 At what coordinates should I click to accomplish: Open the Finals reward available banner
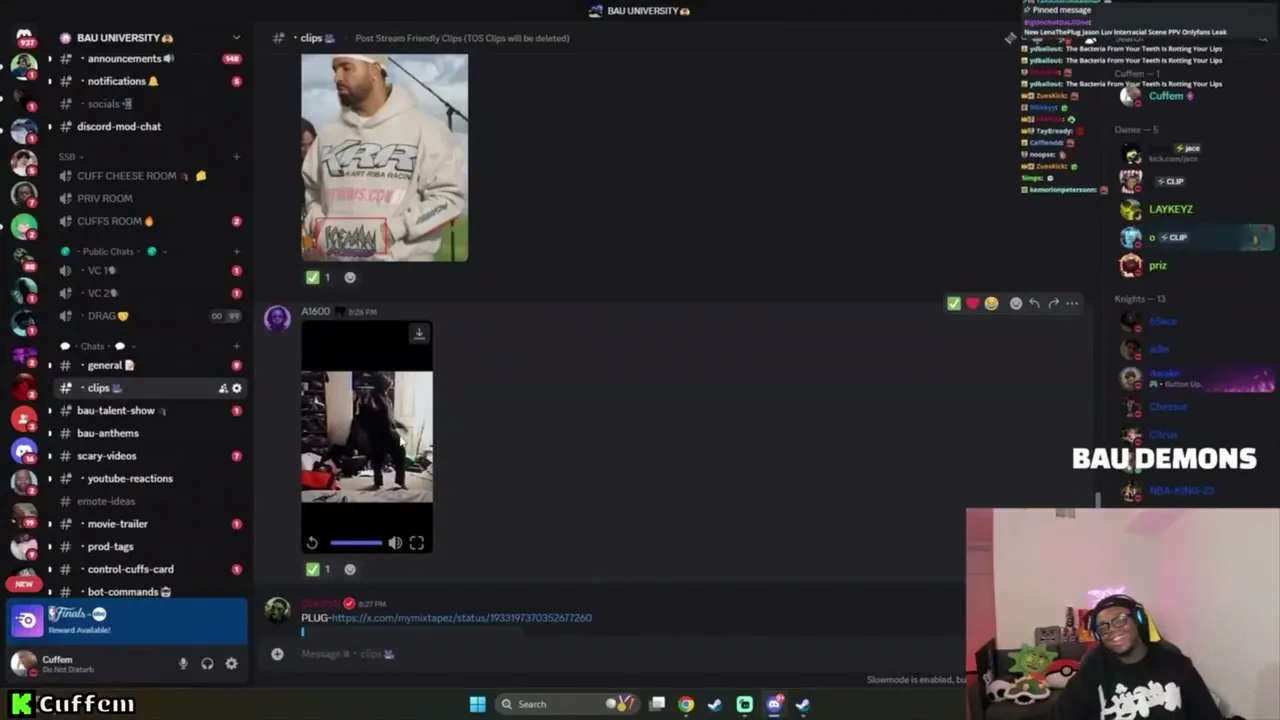[x=127, y=620]
